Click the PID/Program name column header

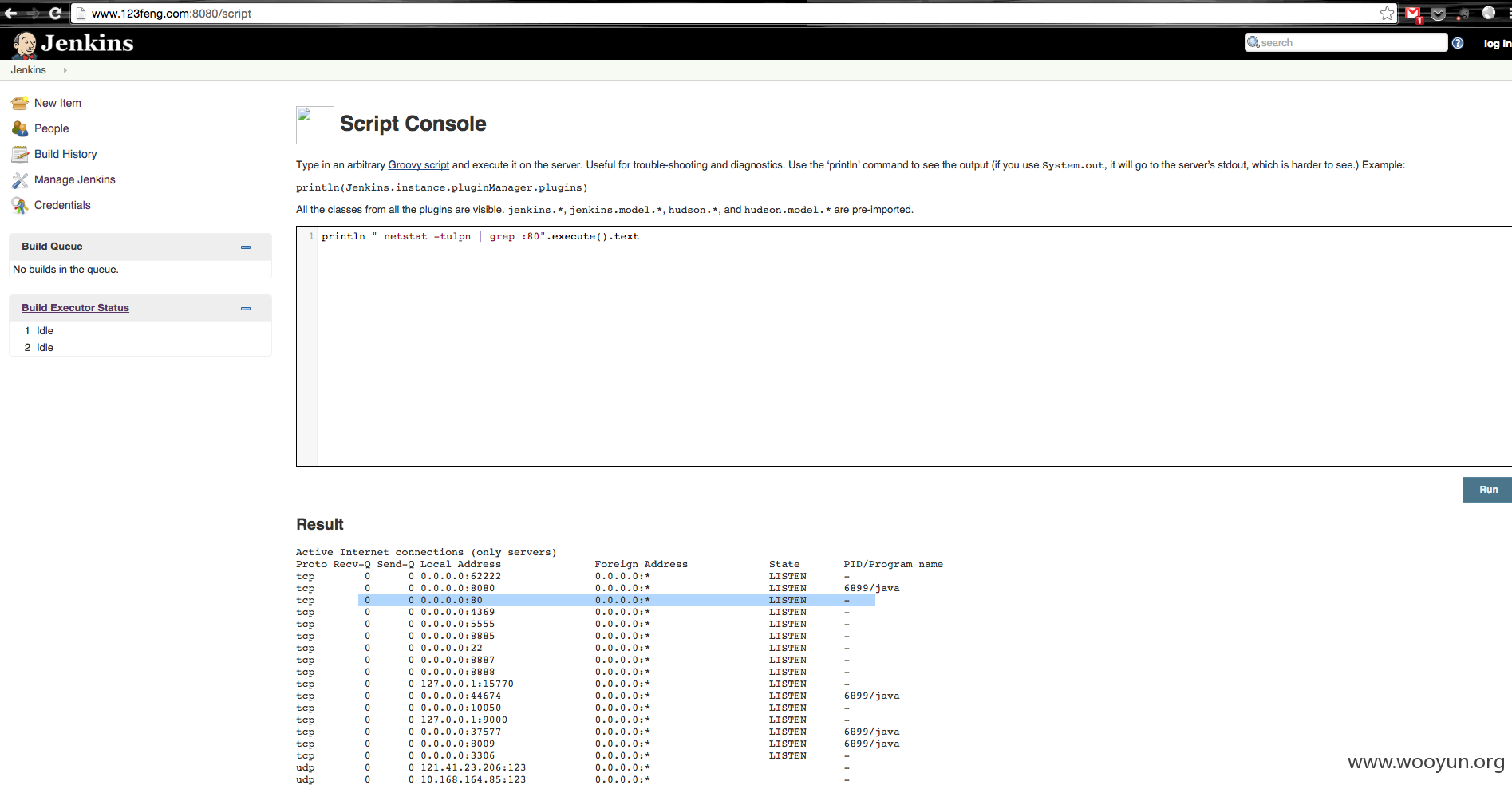(x=894, y=564)
